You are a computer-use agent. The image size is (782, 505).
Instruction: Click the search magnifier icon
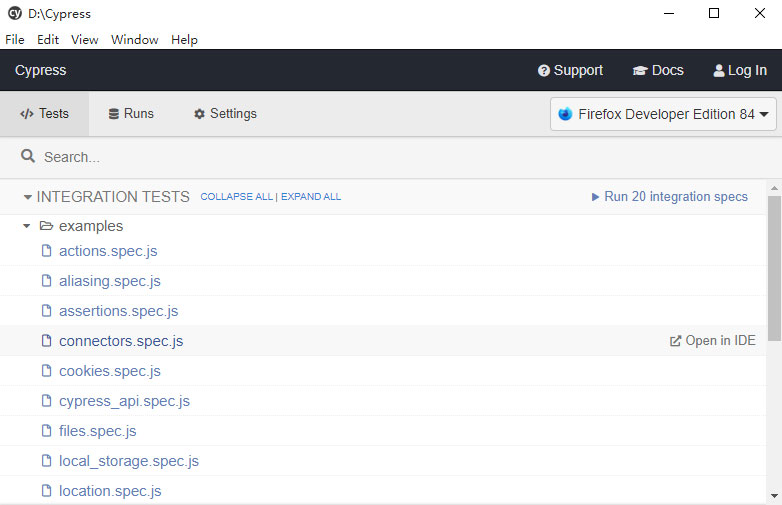(x=28, y=157)
